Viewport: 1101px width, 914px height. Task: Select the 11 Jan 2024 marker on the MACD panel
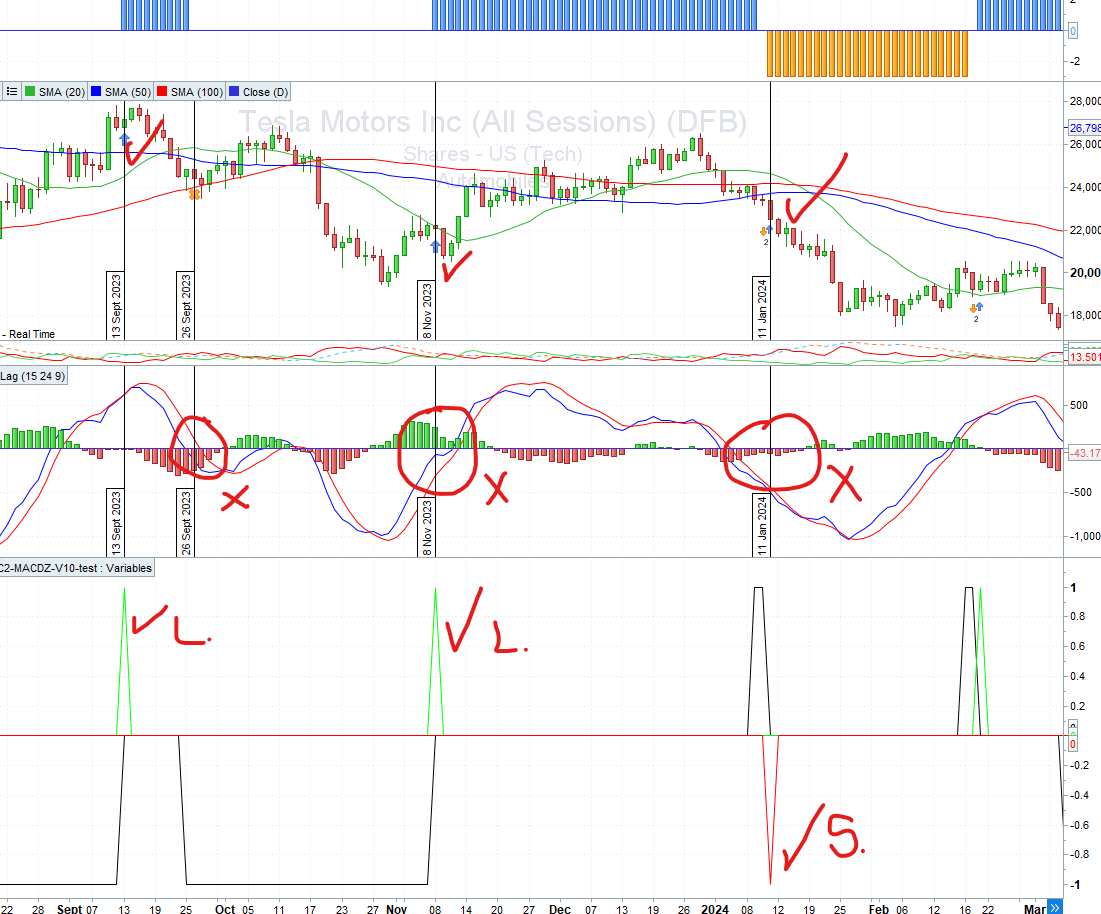pyautogui.click(x=762, y=525)
